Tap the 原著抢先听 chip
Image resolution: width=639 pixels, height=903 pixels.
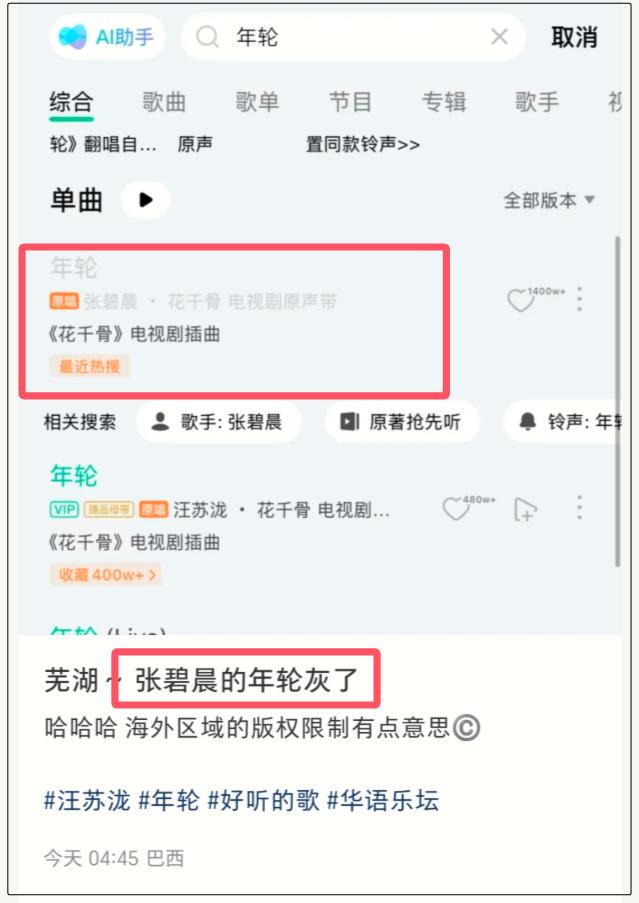point(402,422)
